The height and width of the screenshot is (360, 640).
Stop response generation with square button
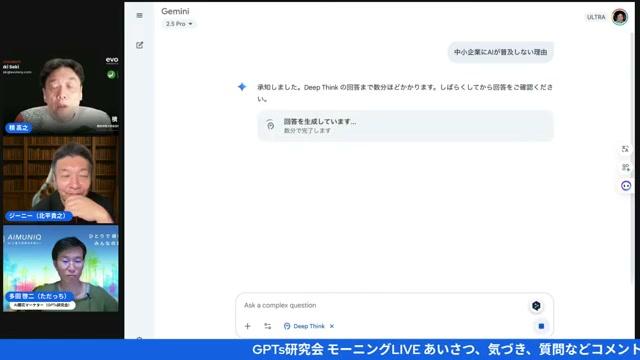click(x=541, y=326)
